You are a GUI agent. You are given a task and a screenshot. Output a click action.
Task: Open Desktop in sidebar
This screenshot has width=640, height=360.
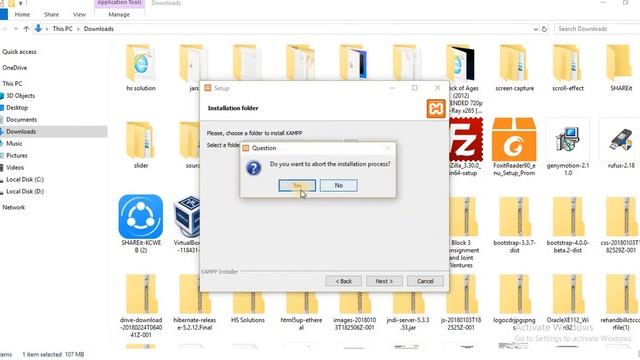17,108
